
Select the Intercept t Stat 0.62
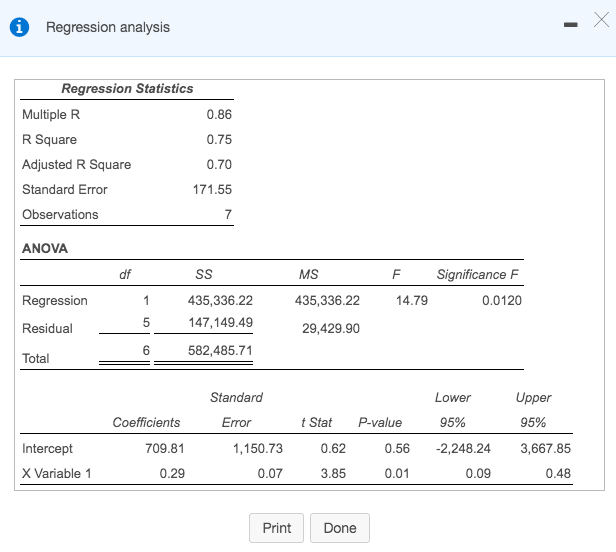(x=333, y=448)
